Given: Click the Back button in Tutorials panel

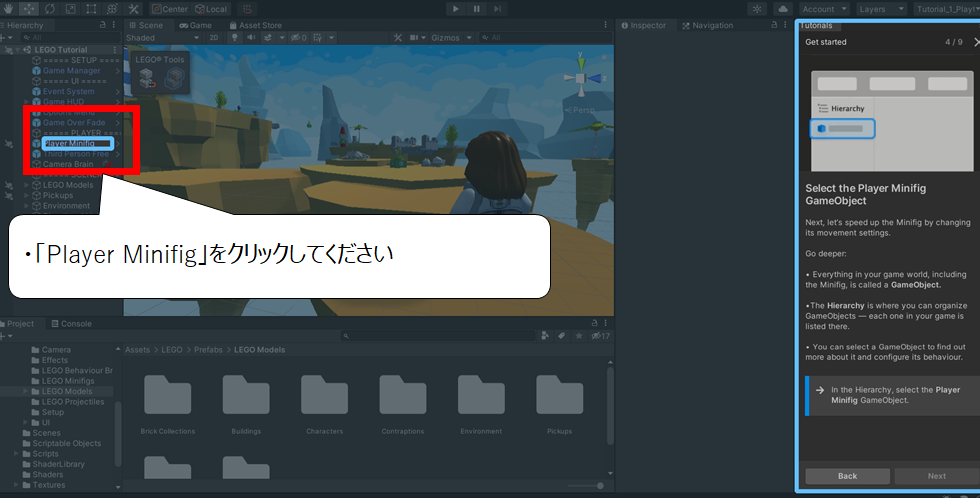Looking at the screenshot, I should coord(847,476).
